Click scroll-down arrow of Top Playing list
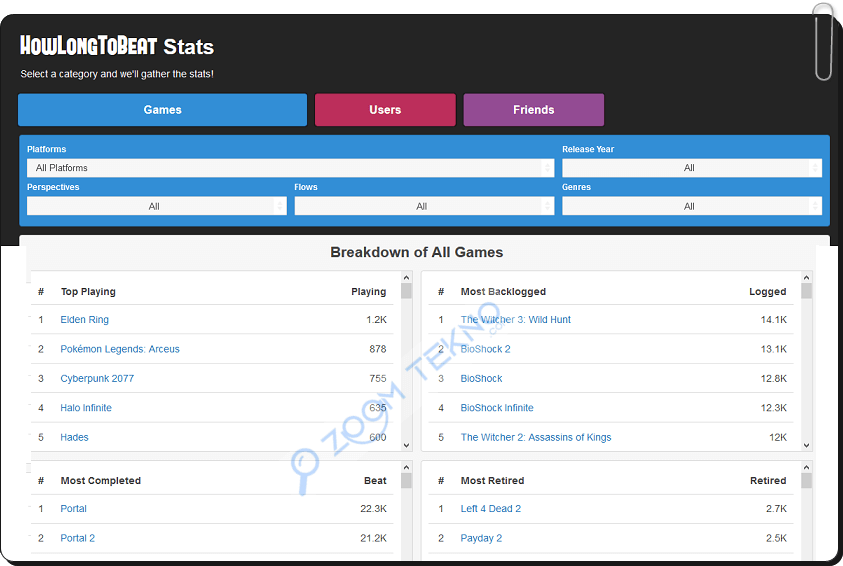843x566 pixels. point(406,445)
